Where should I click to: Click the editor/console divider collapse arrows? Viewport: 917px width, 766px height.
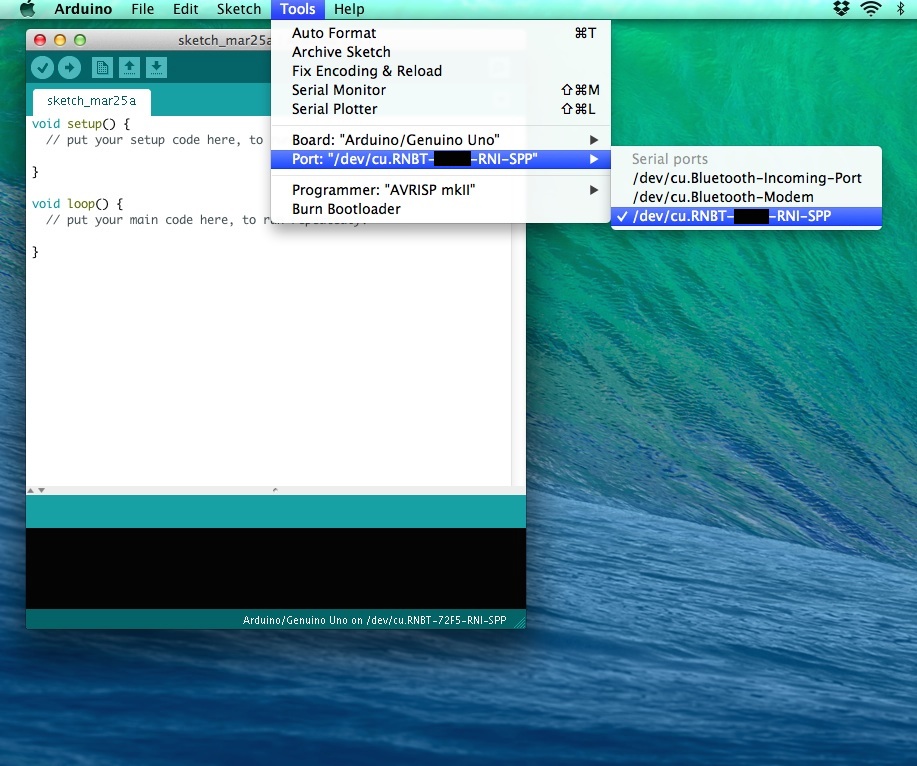point(36,491)
